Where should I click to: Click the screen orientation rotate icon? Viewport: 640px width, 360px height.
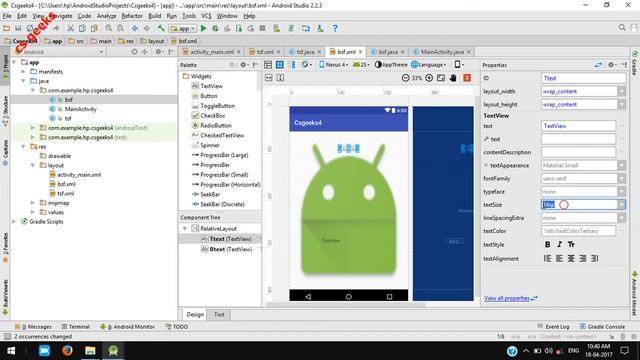click(306, 64)
